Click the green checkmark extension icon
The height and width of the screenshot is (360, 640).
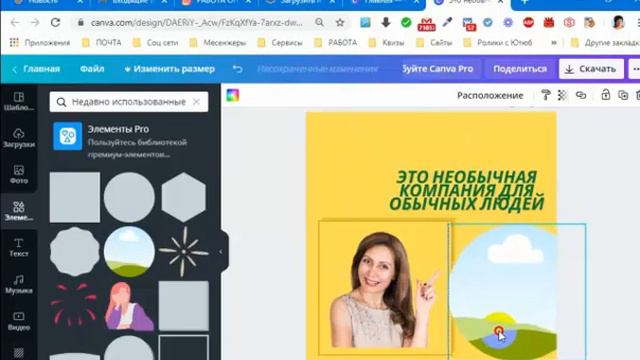tap(406, 23)
